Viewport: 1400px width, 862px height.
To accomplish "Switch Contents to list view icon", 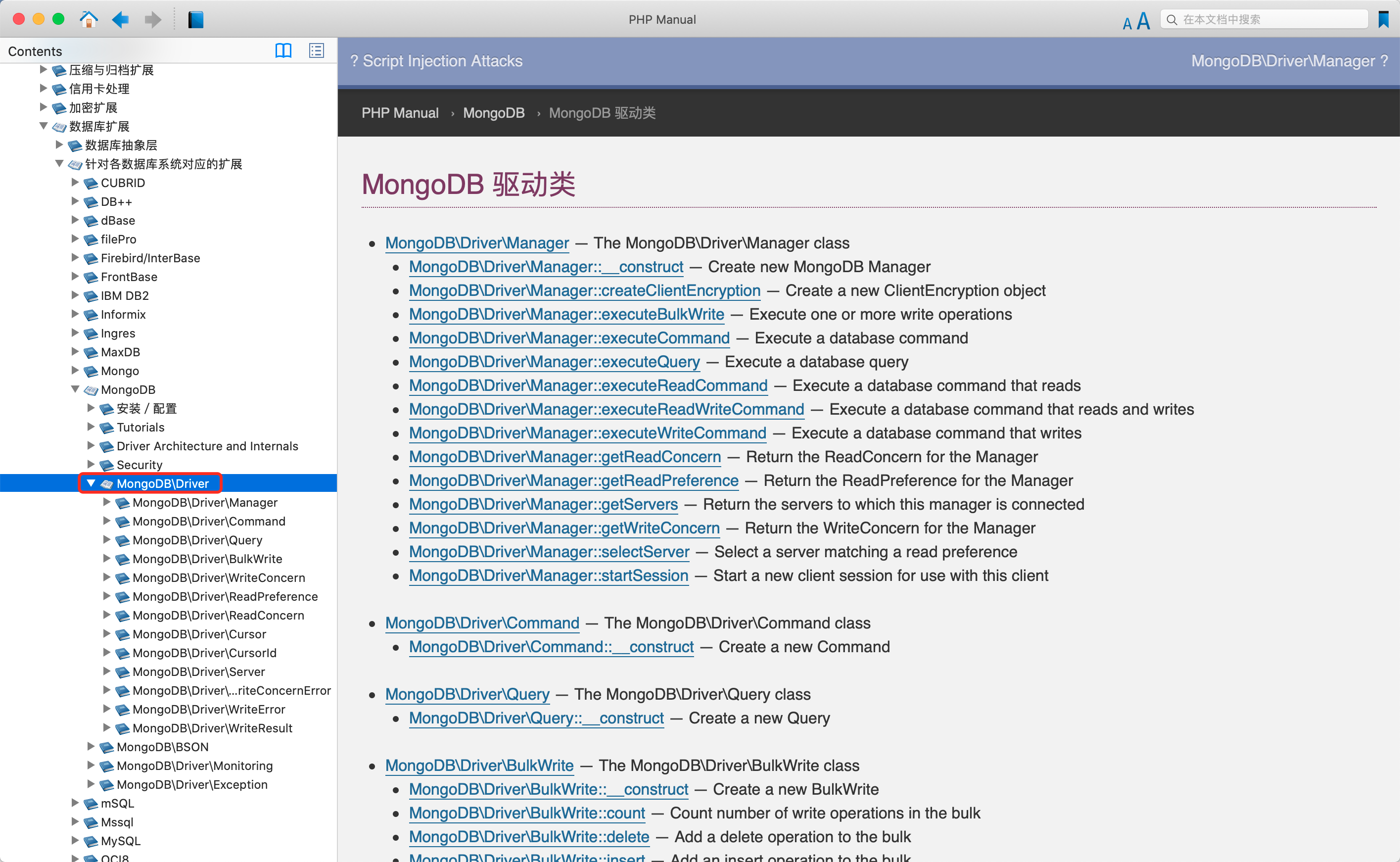I will (316, 51).
